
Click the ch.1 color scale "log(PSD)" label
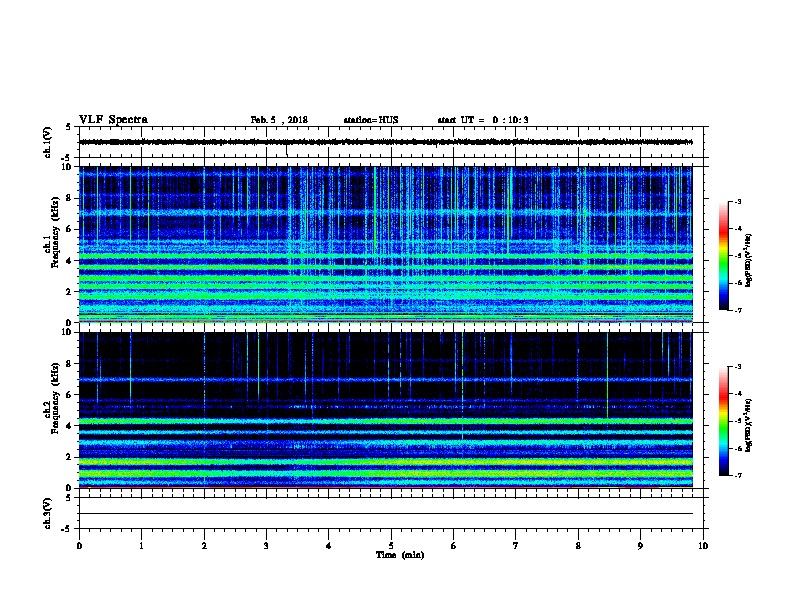[x=749, y=261]
